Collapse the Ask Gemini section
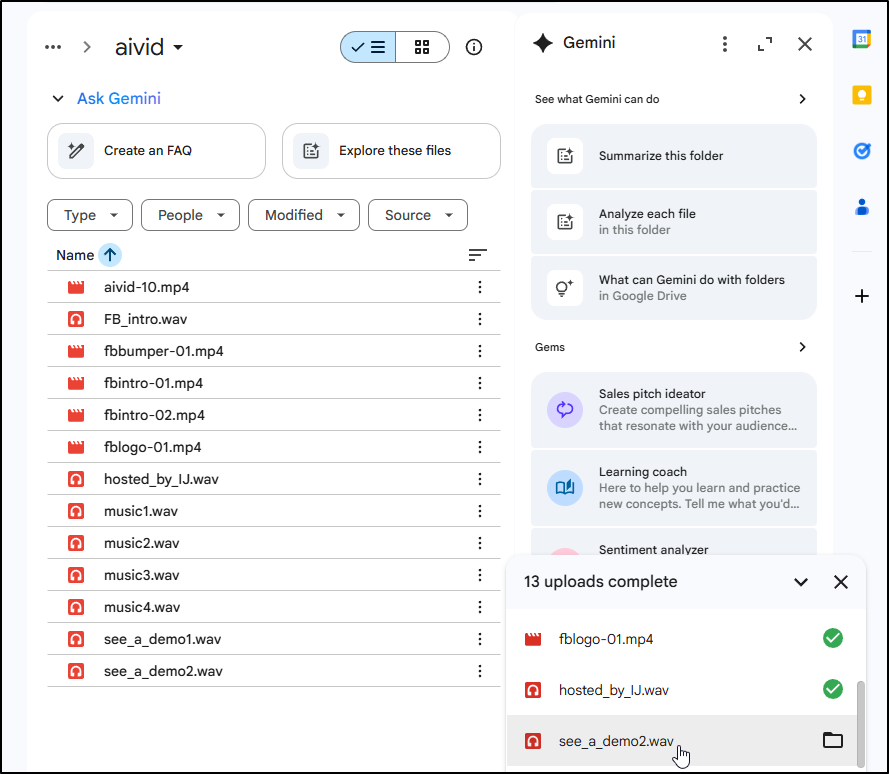Viewport: 889px width, 774px height. pos(58,99)
